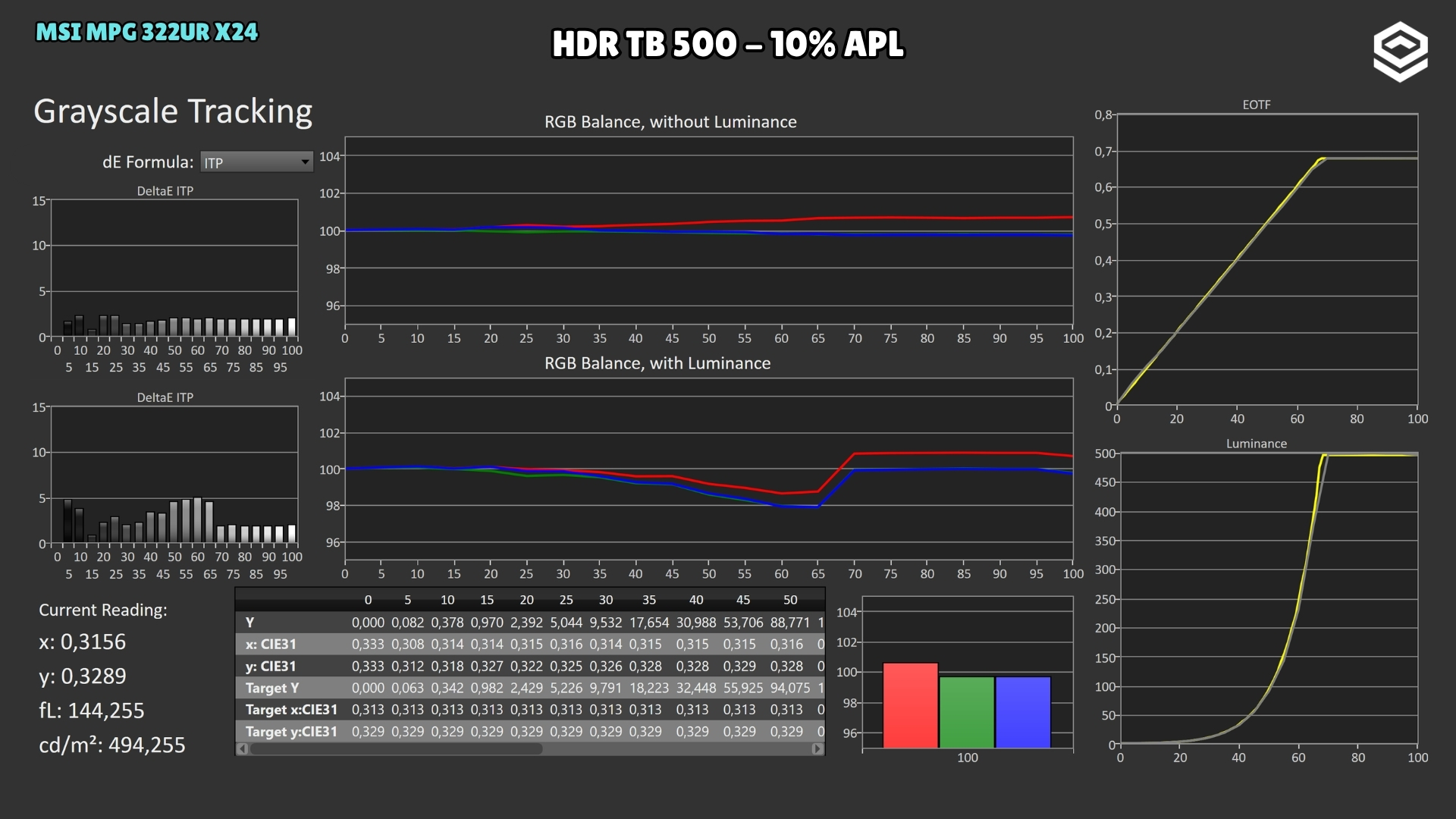Click the table's horizontal scrollbar thumb
This screenshot has height=819, width=1456.
click(x=397, y=749)
